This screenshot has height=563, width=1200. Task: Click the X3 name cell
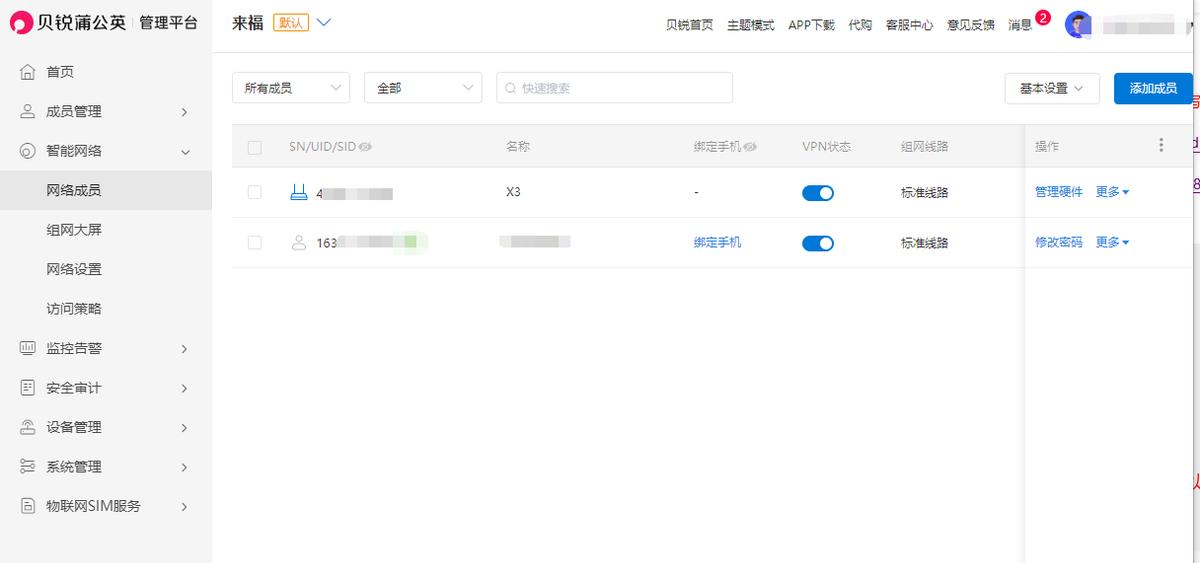[513, 192]
